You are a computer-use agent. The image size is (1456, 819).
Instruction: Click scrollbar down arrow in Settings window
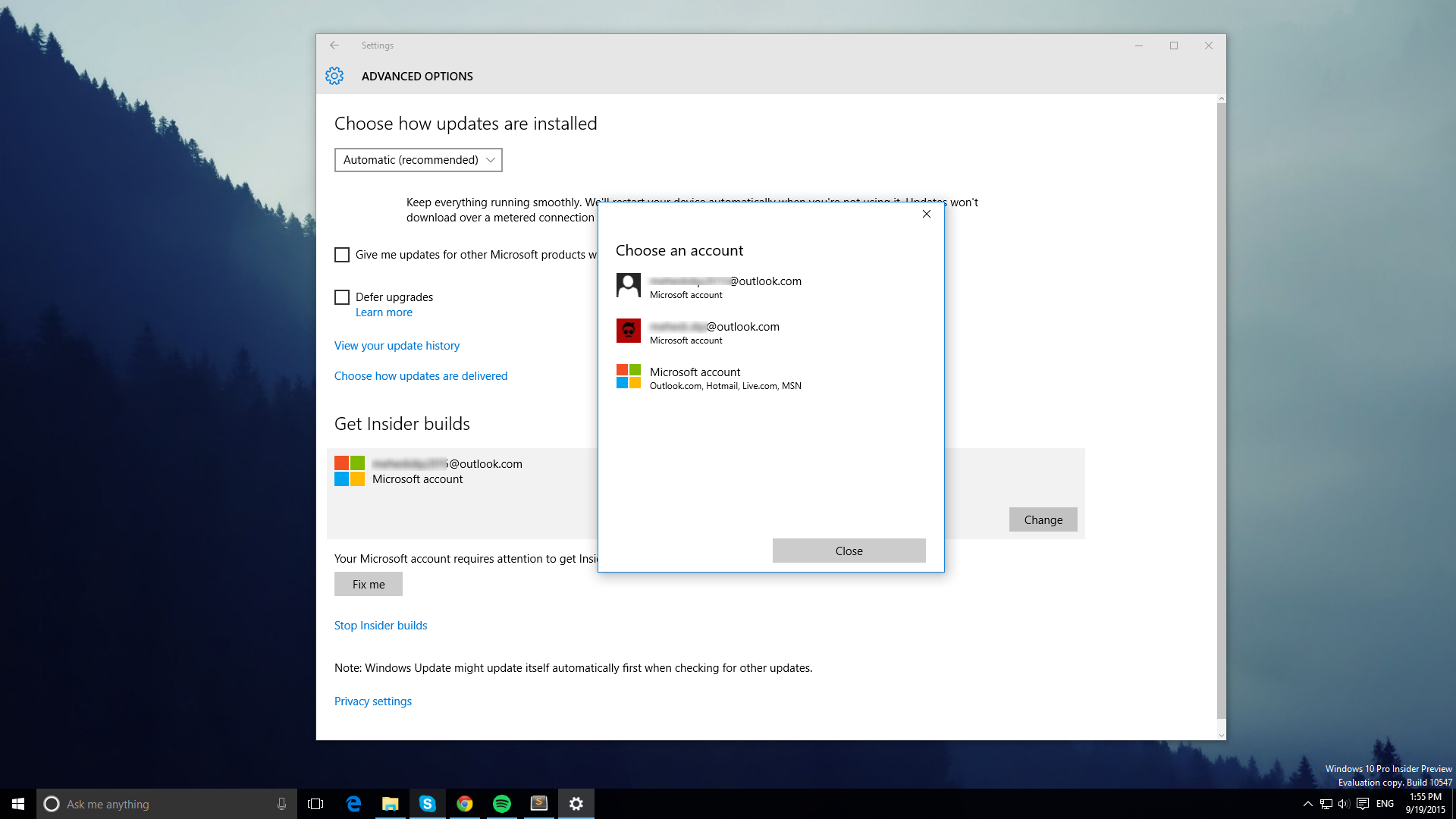pyautogui.click(x=1221, y=735)
